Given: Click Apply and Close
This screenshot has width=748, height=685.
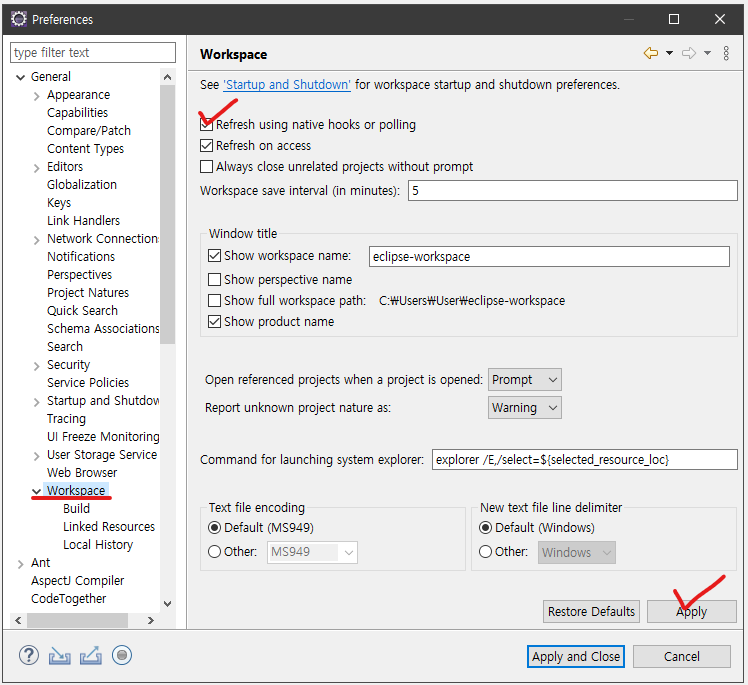Looking at the screenshot, I should pos(576,656).
